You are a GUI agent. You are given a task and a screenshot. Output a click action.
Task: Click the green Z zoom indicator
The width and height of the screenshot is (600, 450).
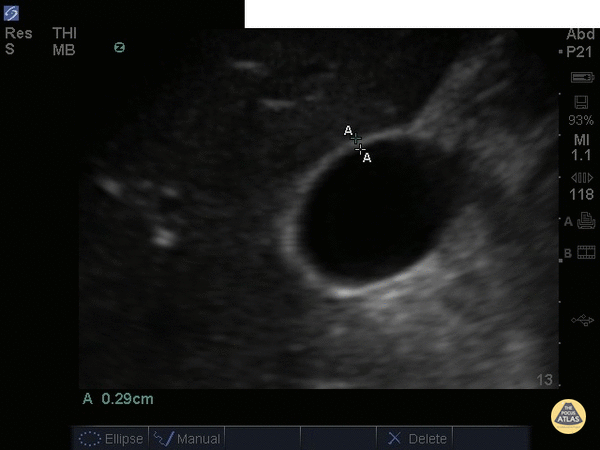point(119,47)
